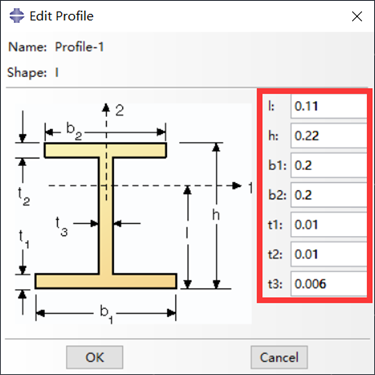Confirm the profile with OK

95,357
